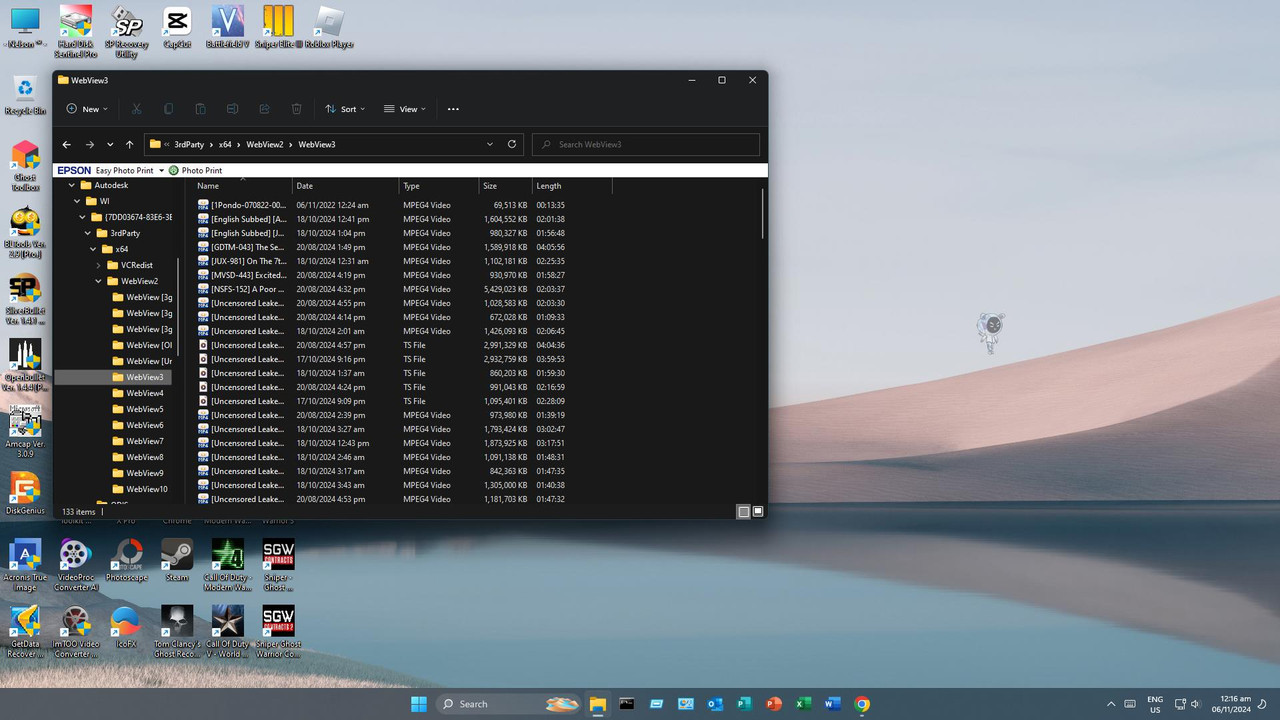Open the Sort dropdown menu
This screenshot has height=720, width=1280.
[x=345, y=109]
